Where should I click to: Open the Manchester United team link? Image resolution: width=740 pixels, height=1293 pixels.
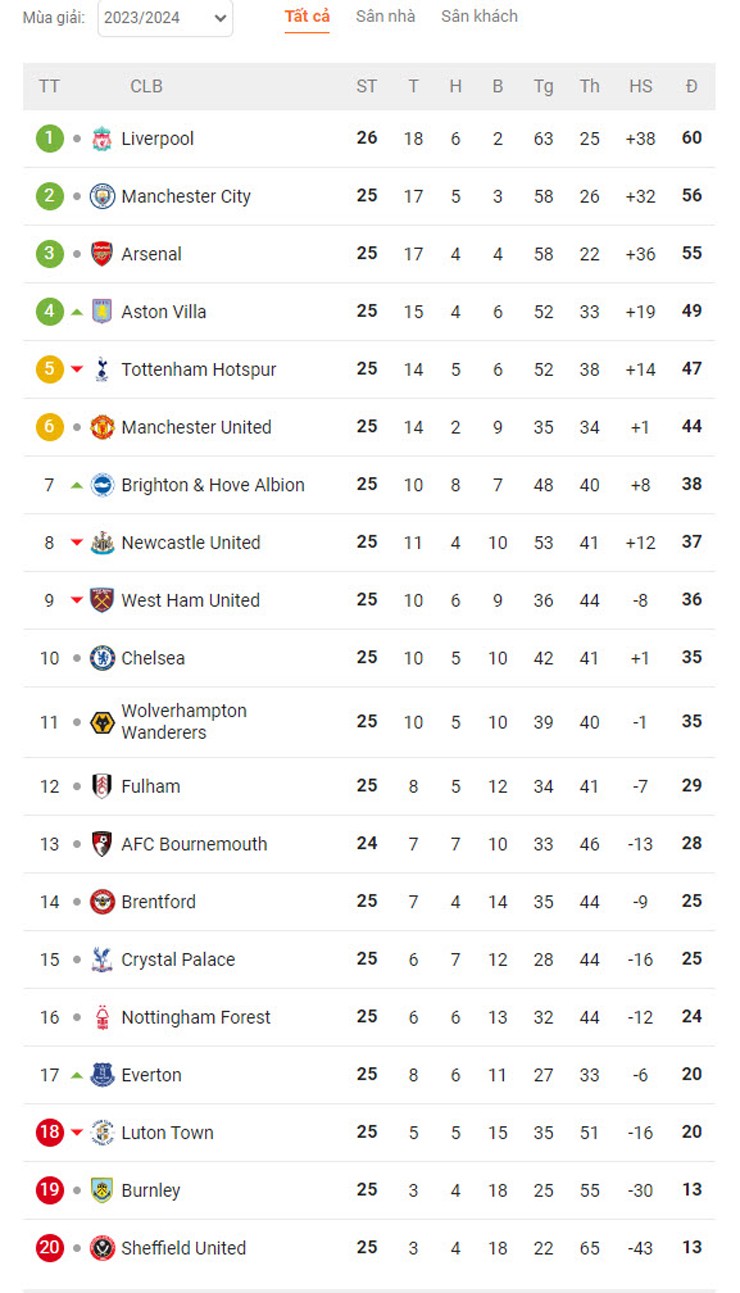click(196, 427)
